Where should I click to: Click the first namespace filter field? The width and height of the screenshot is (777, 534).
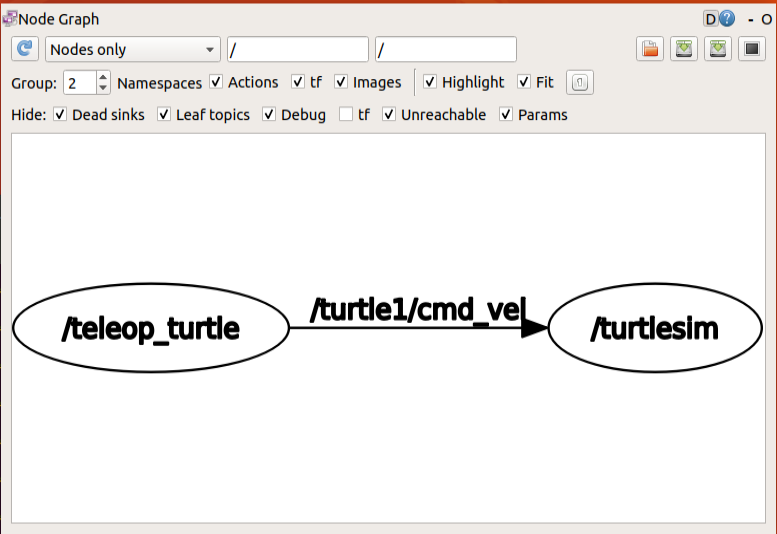[298, 49]
